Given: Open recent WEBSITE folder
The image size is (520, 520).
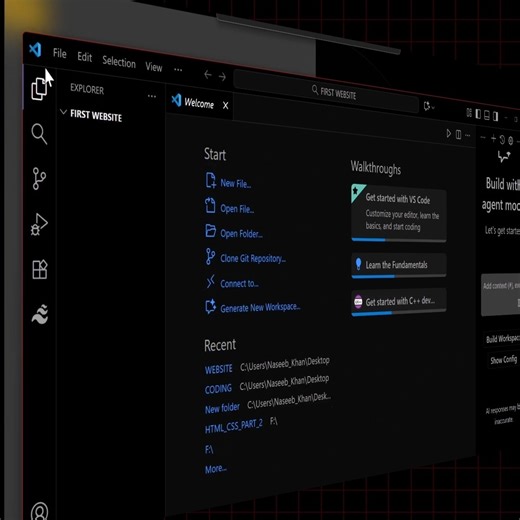Looking at the screenshot, I should pyautogui.click(x=219, y=369).
